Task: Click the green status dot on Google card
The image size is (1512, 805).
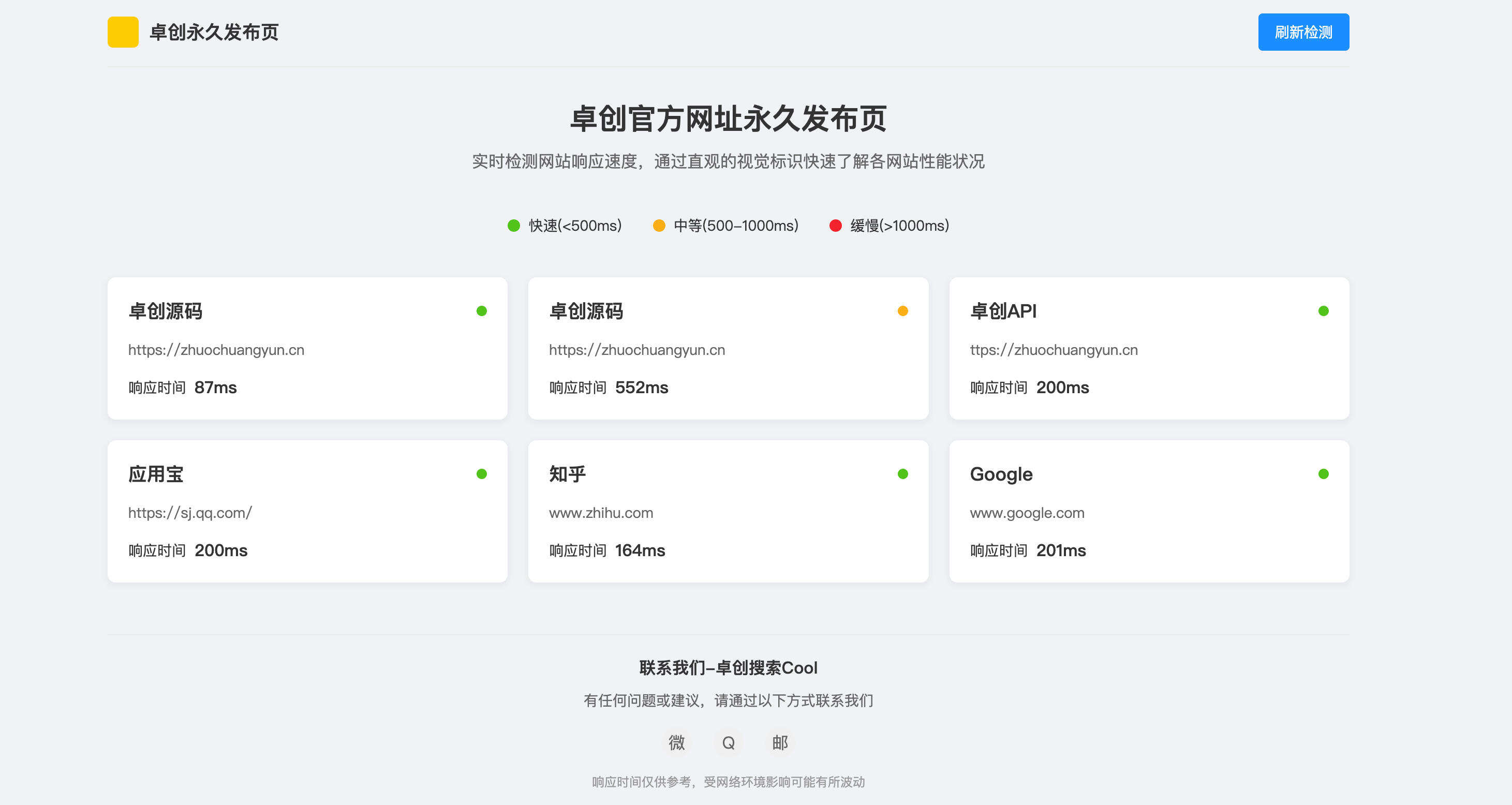Action: tap(1323, 473)
